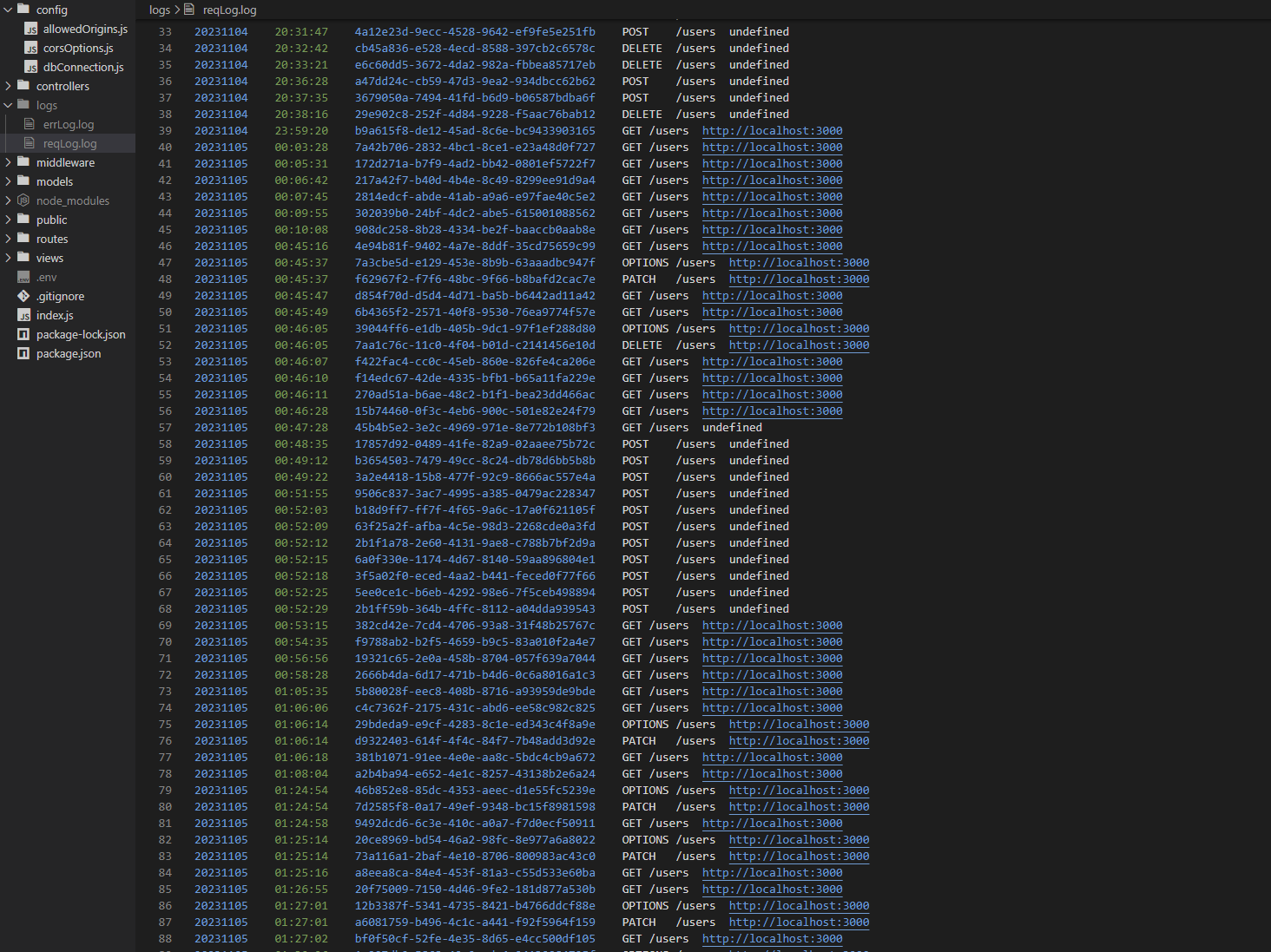
Task: Open allowedOrigins.js file
Action: click(x=85, y=30)
